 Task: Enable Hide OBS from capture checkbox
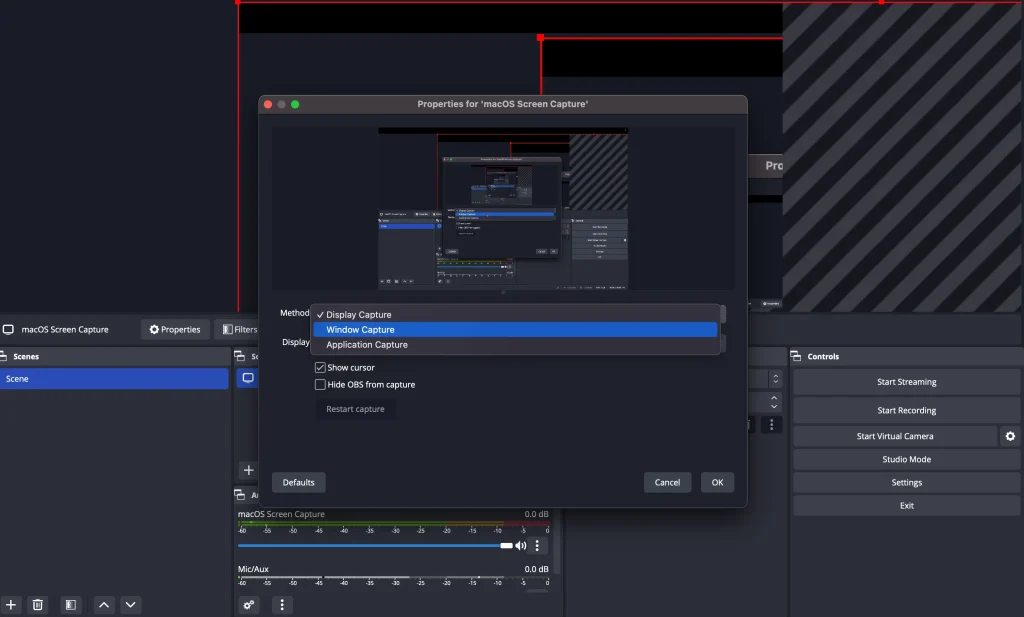(320, 385)
